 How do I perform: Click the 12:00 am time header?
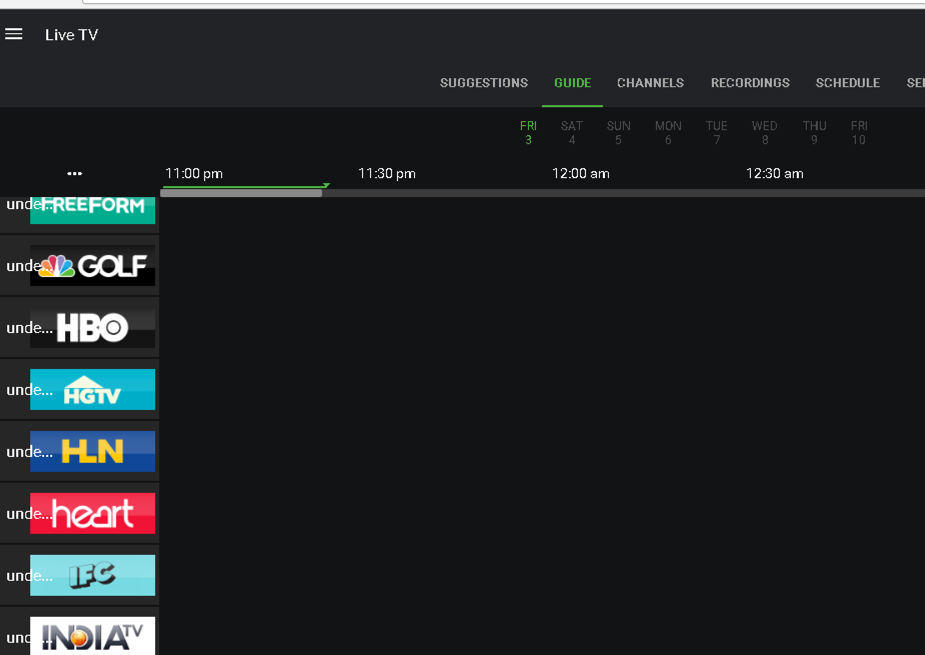click(580, 173)
